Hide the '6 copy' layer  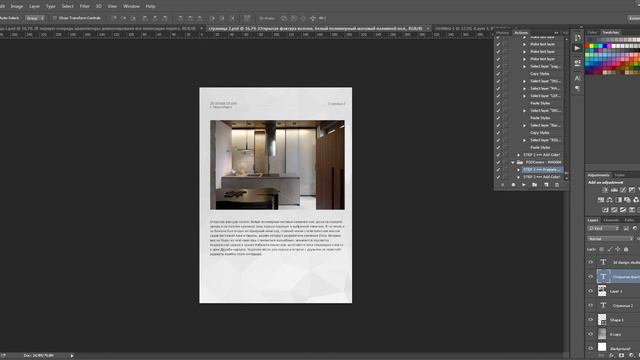[x=591, y=334]
